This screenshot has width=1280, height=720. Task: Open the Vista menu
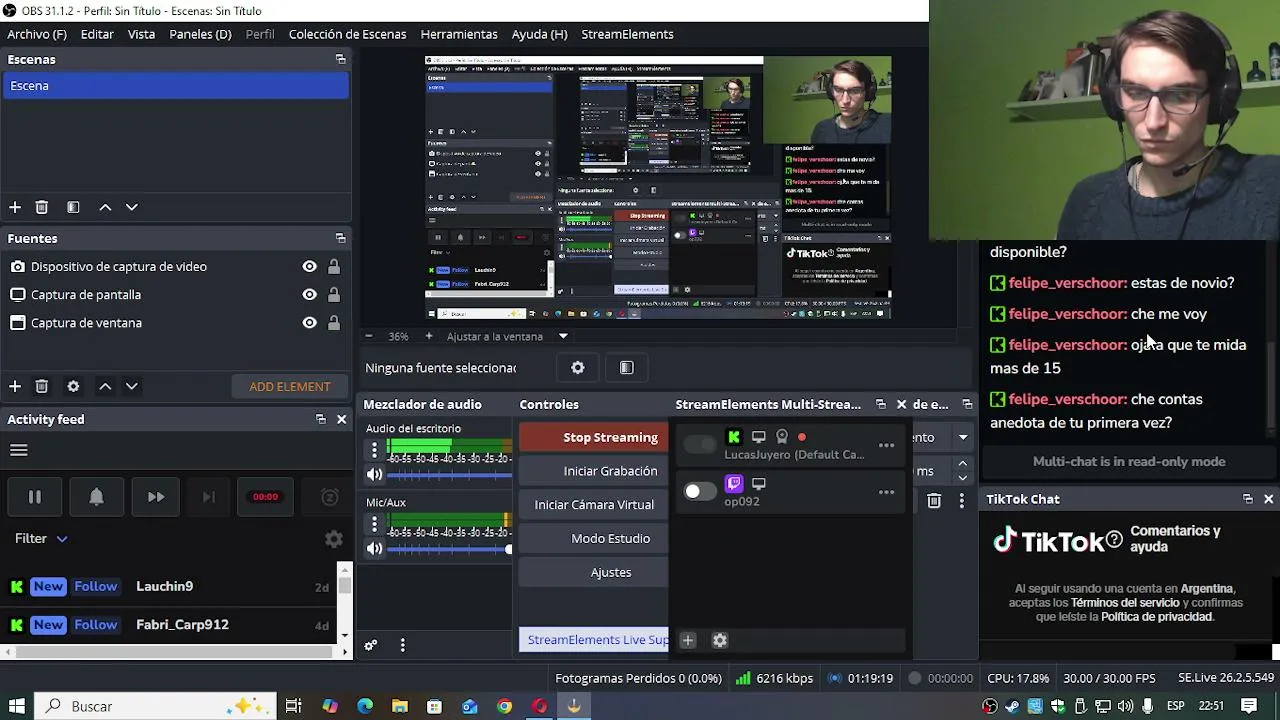pyautogui.click(x=141, y=34)
